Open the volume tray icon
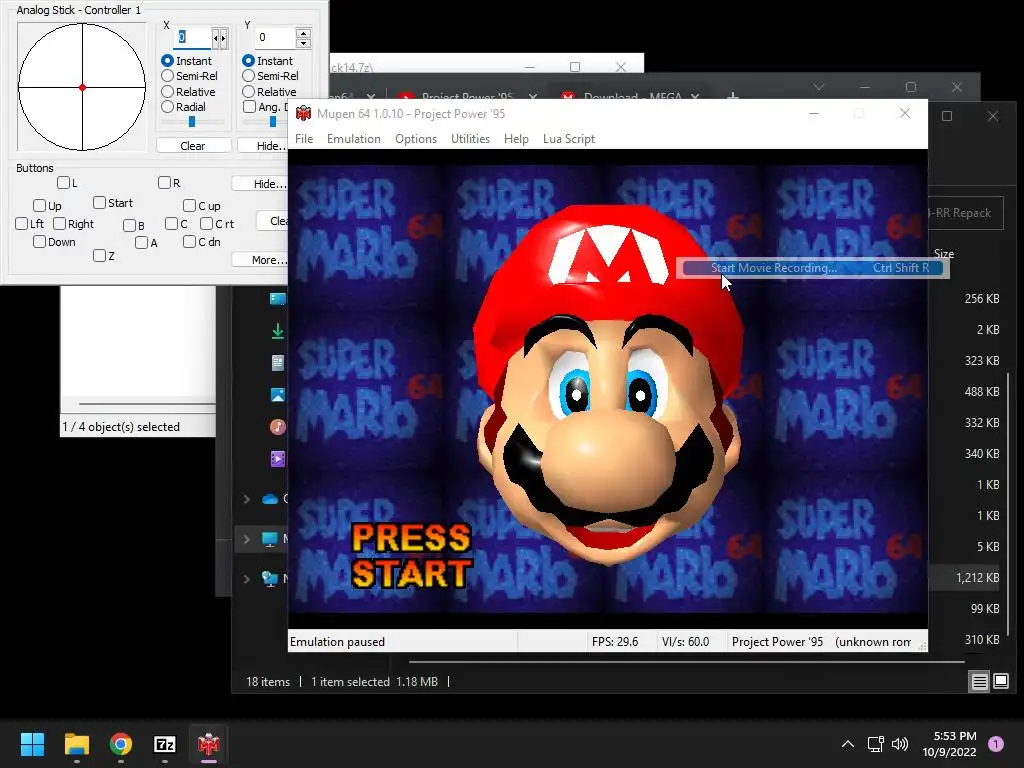This screenshot has width=1024, height=768. coord(900,744)
